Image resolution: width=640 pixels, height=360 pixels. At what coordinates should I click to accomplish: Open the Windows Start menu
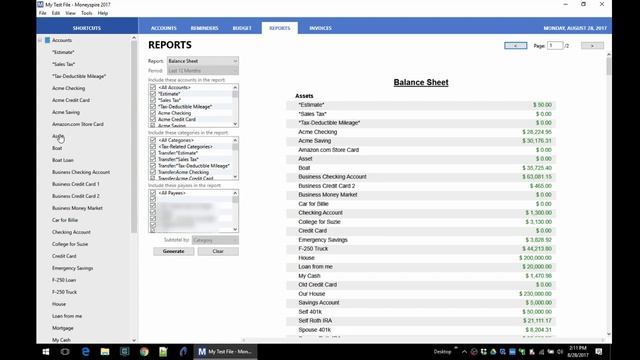point(46,351)
